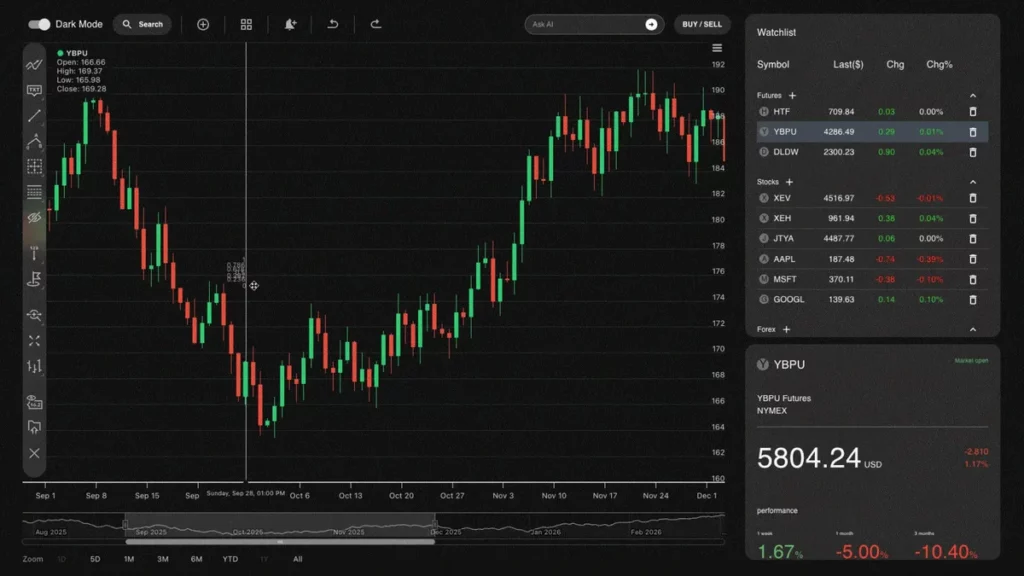The width and height of the screenshot is (1024, 576).
Task: Switch to the YTD timeframe
Action: click(x=229, y=560)
